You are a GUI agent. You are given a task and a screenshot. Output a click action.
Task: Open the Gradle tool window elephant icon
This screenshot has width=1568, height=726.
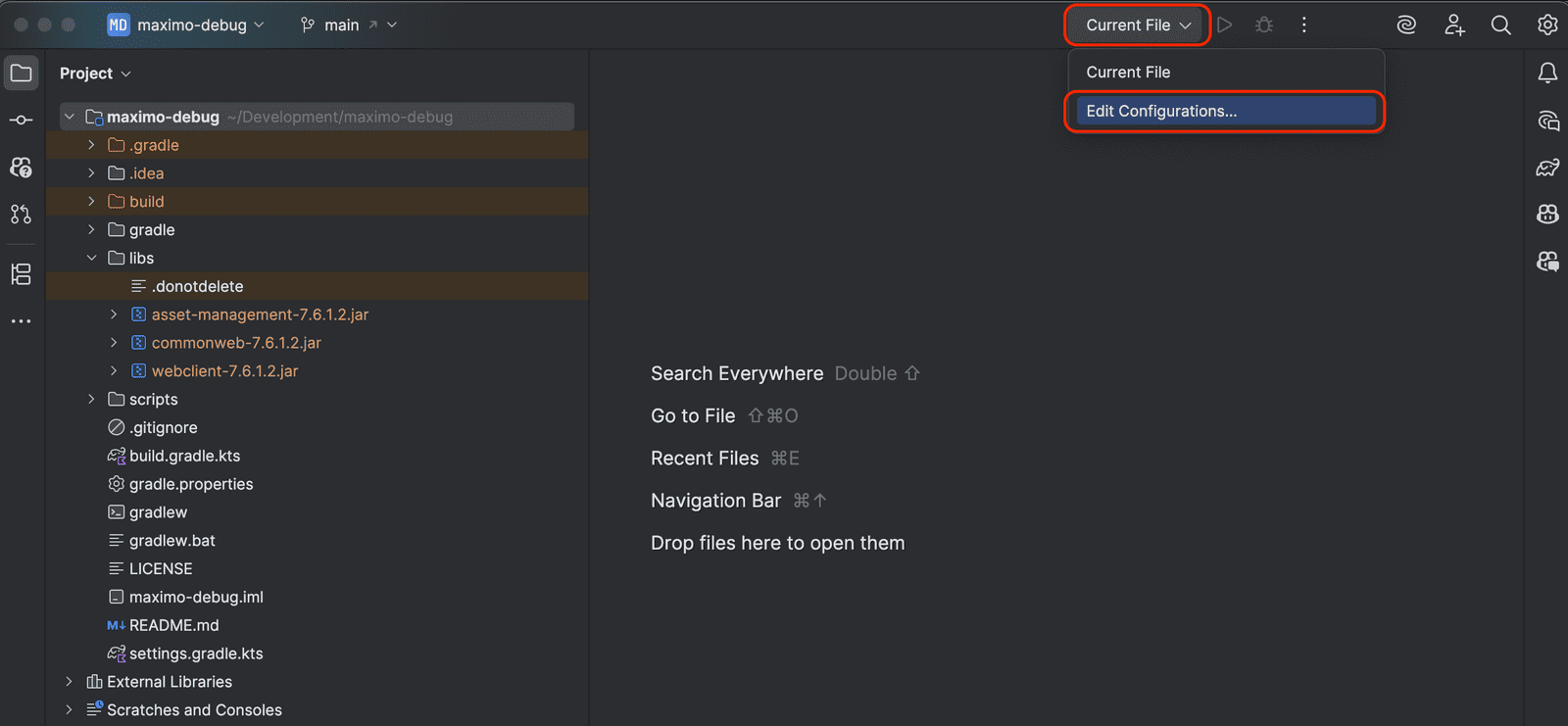point(1547,167)
